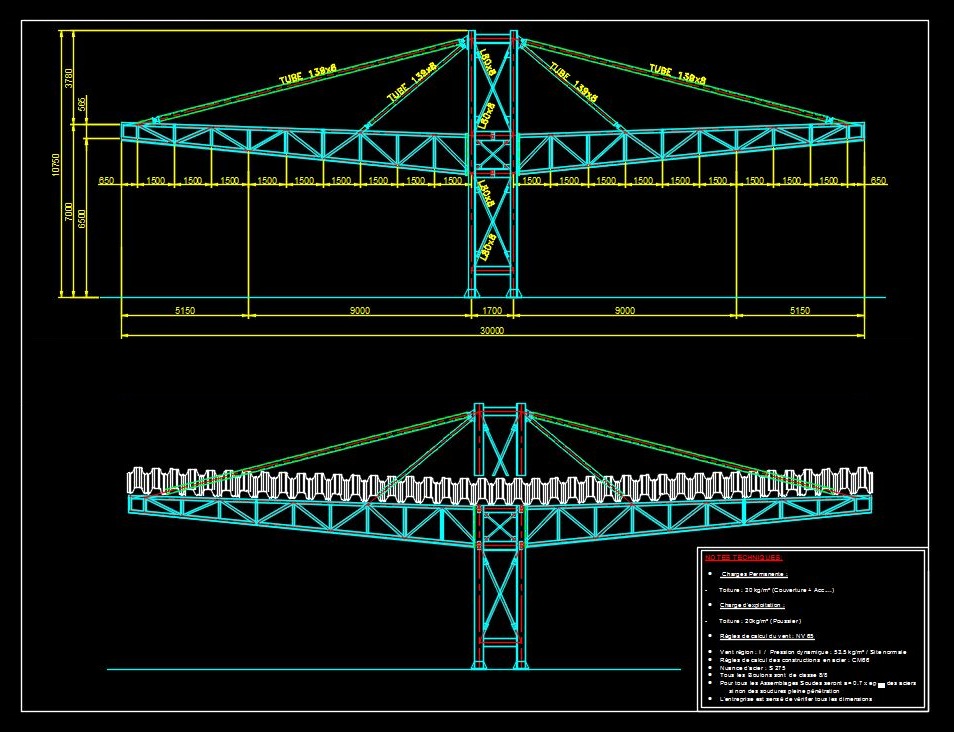Select the right-side 5150 dimension
954x732 pixels.
click(799, 311)
